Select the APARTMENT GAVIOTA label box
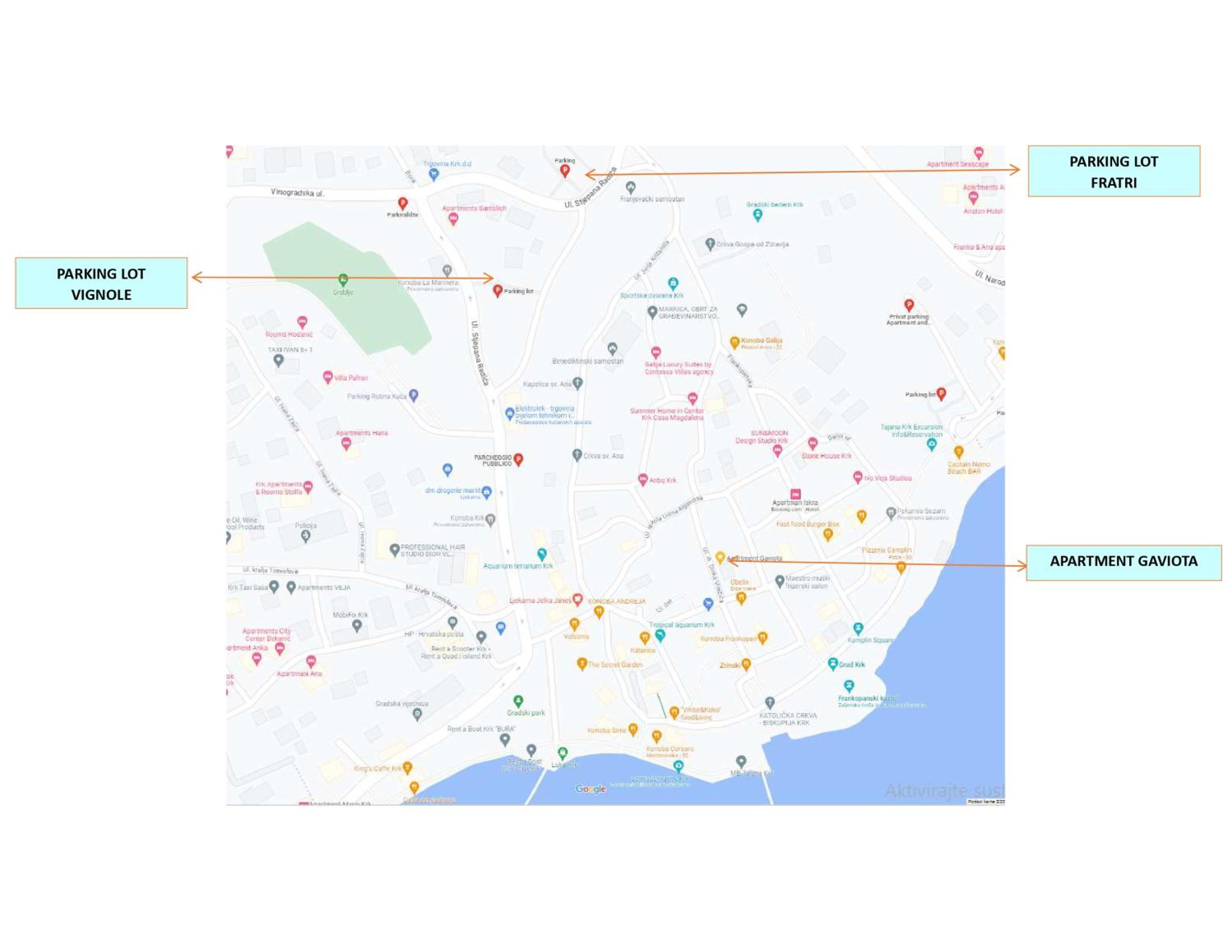1232x952 pixels. pos(1124,562)
